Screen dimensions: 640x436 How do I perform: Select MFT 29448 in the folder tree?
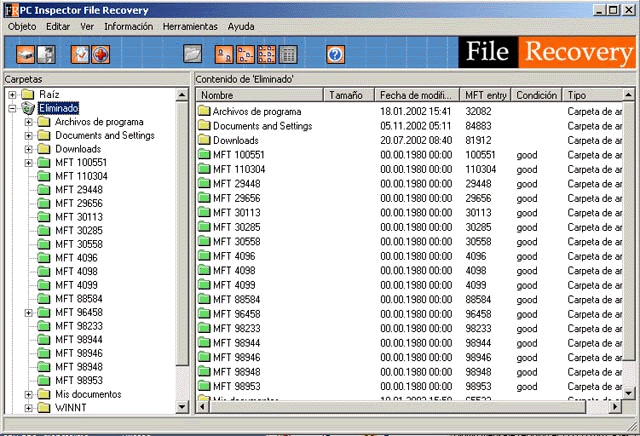[79, 190]
